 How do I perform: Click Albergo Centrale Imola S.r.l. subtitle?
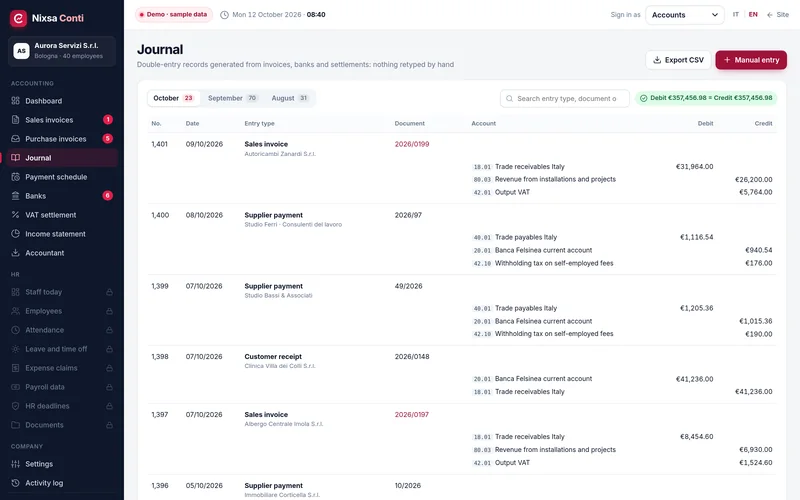click(x=284, y=424)
